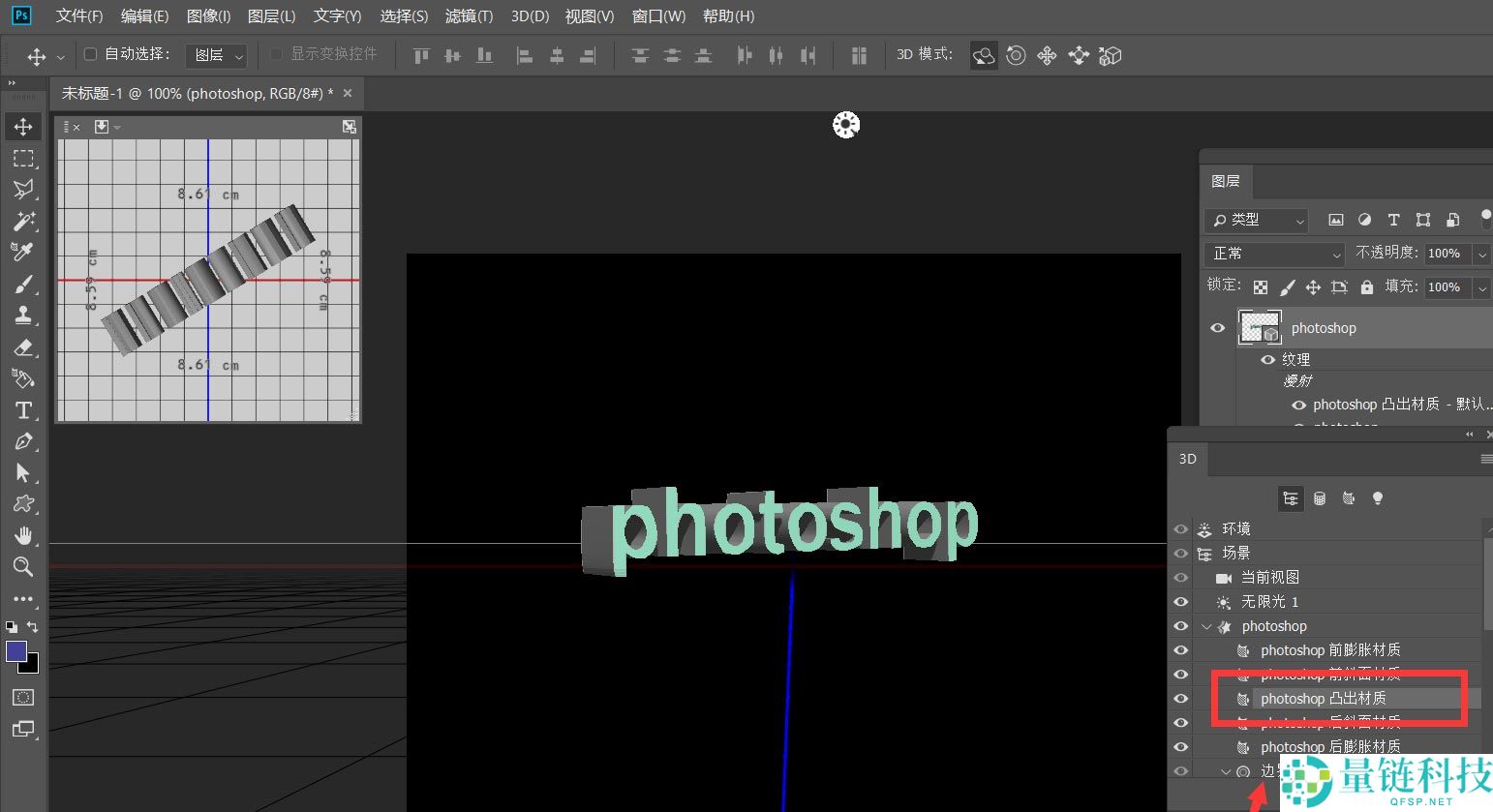
Task: Select 当前视图 in the 3D panel
Action: 1269,578
